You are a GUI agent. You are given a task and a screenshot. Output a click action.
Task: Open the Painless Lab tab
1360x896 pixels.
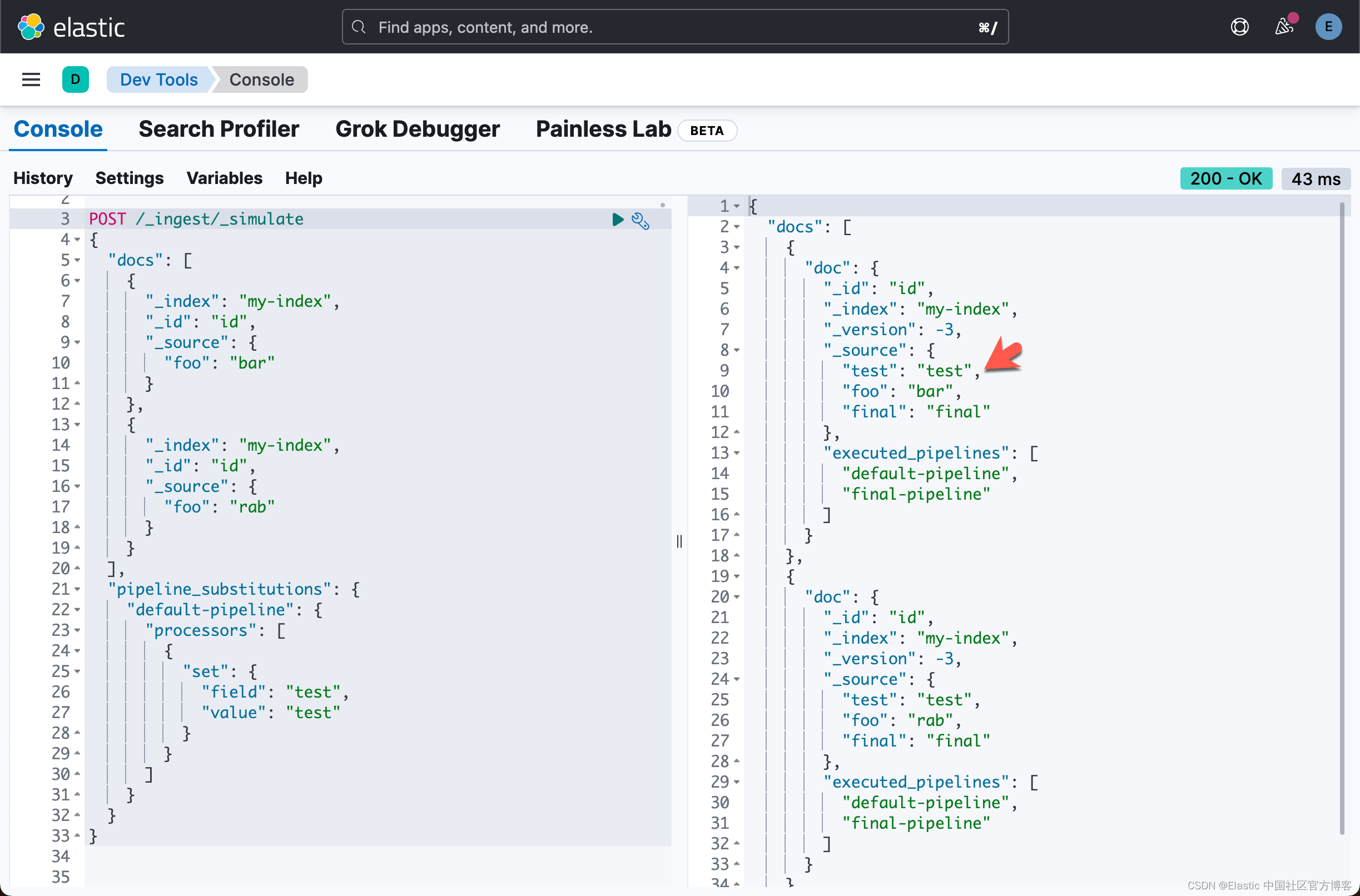coord(603,129)
